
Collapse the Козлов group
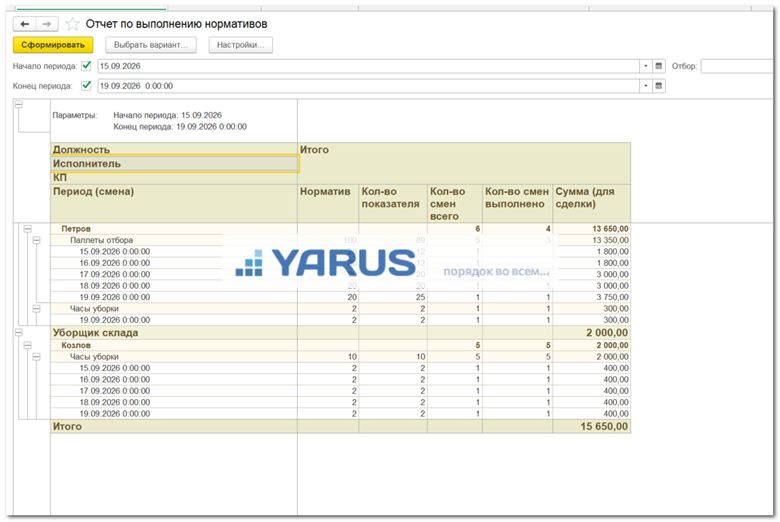27,345
